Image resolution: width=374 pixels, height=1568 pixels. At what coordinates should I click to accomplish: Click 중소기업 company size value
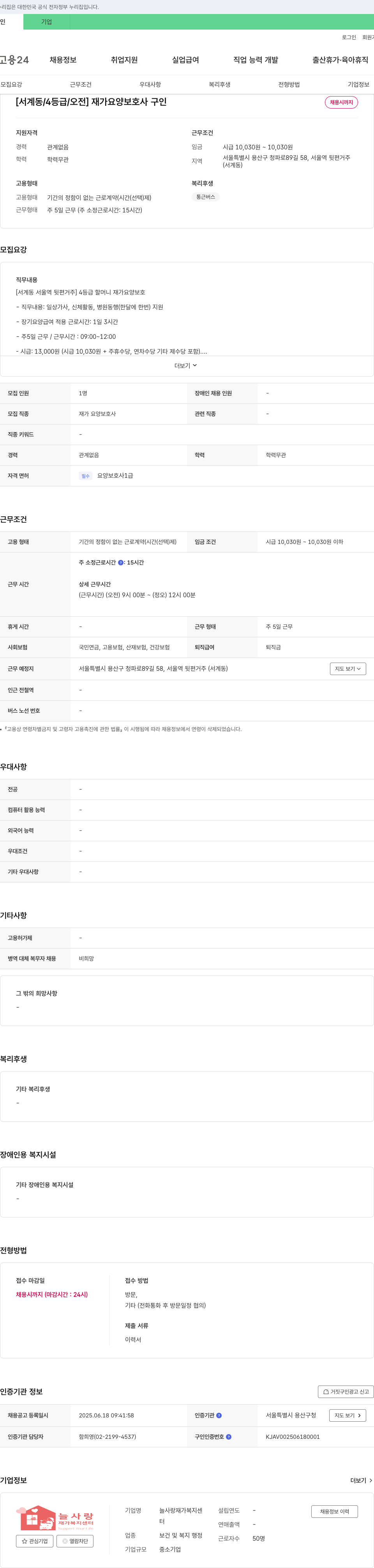(170, 1549)
